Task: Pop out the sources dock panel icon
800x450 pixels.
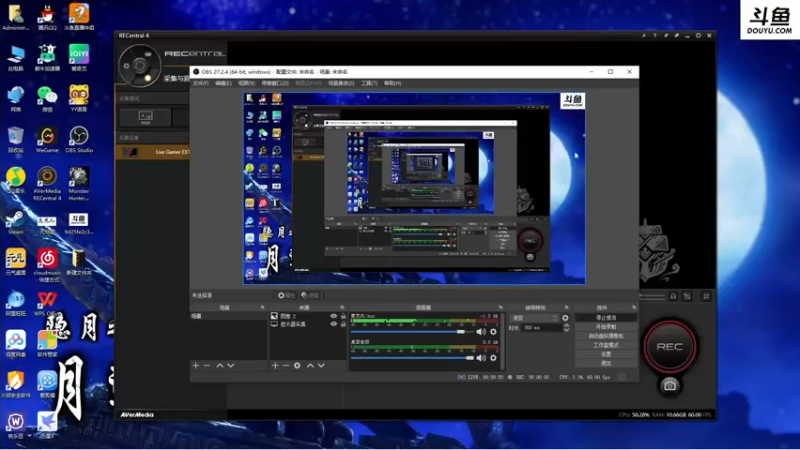Action: tap(342, 307)
